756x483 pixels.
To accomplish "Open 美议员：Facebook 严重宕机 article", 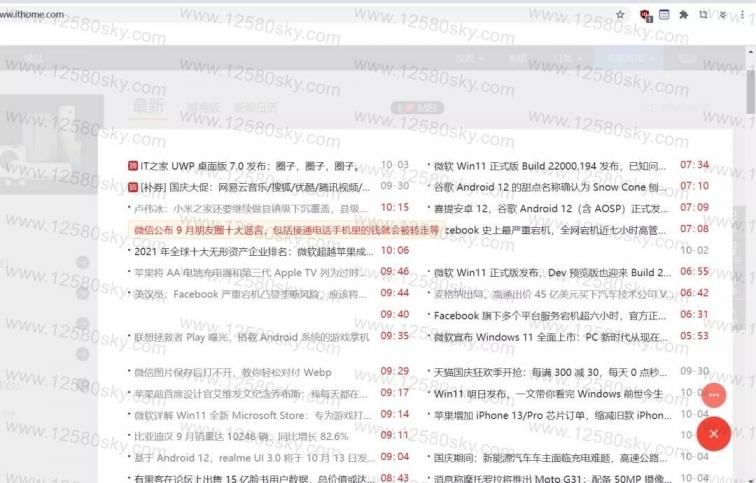I will click(x=250, y=294).
